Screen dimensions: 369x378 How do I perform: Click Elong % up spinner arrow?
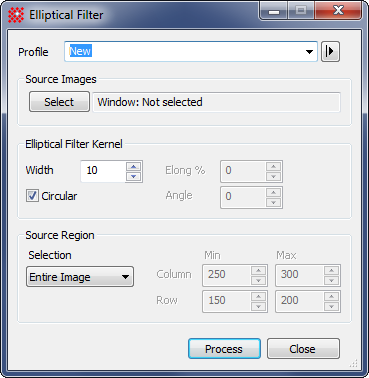coord(273,166)
